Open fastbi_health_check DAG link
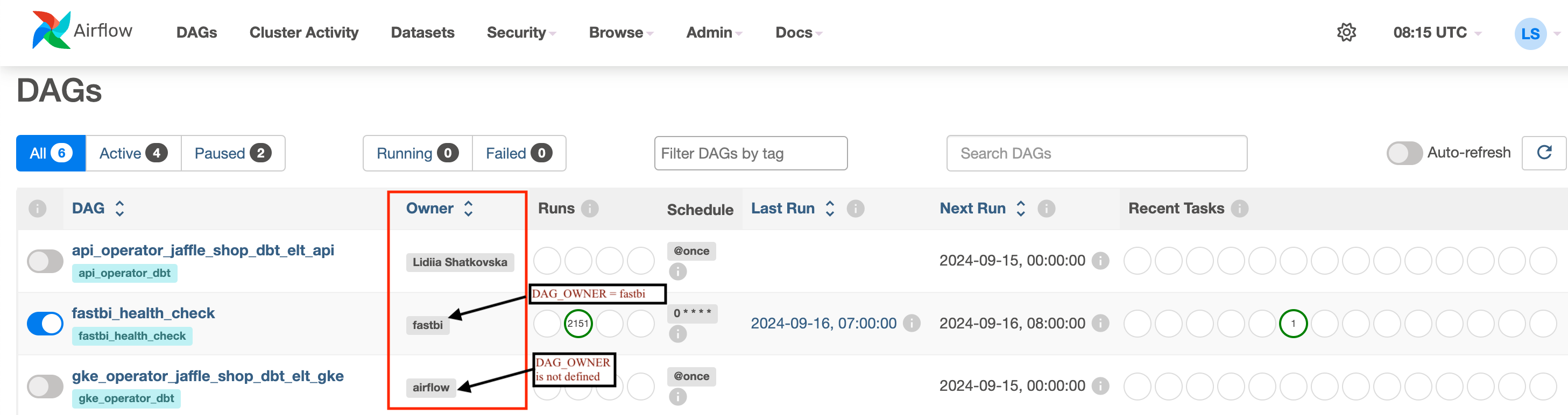Screen dimensions: 1568x415 point(143,312)
